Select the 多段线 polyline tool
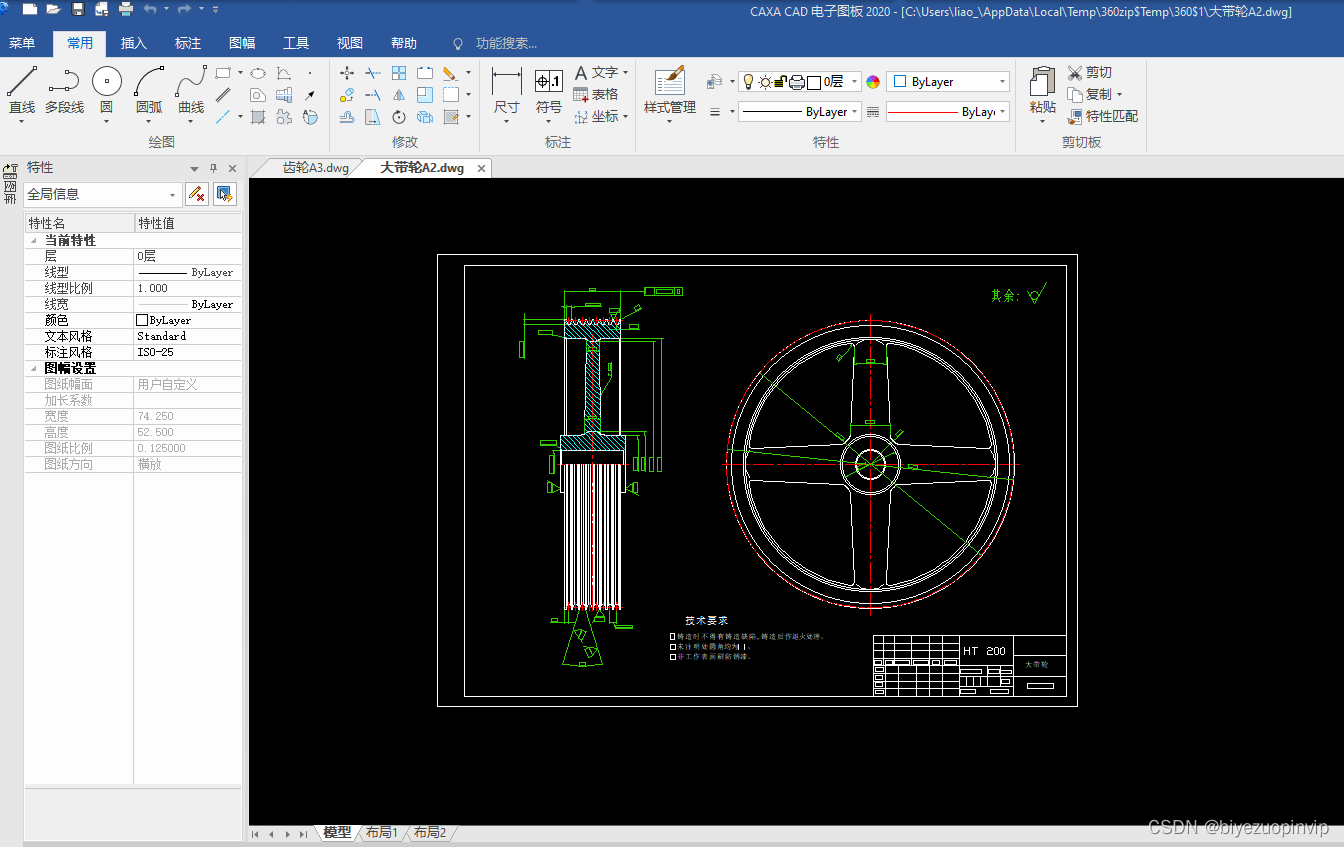 point(64,90)
